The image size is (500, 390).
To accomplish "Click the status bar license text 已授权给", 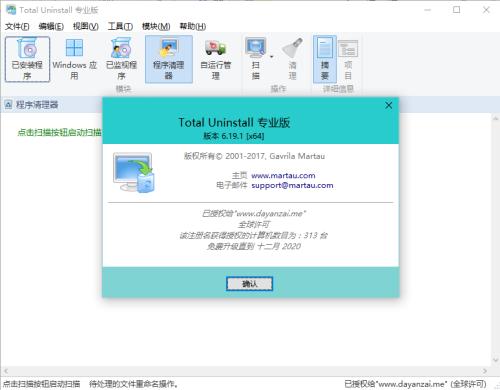I will (415, 384).
